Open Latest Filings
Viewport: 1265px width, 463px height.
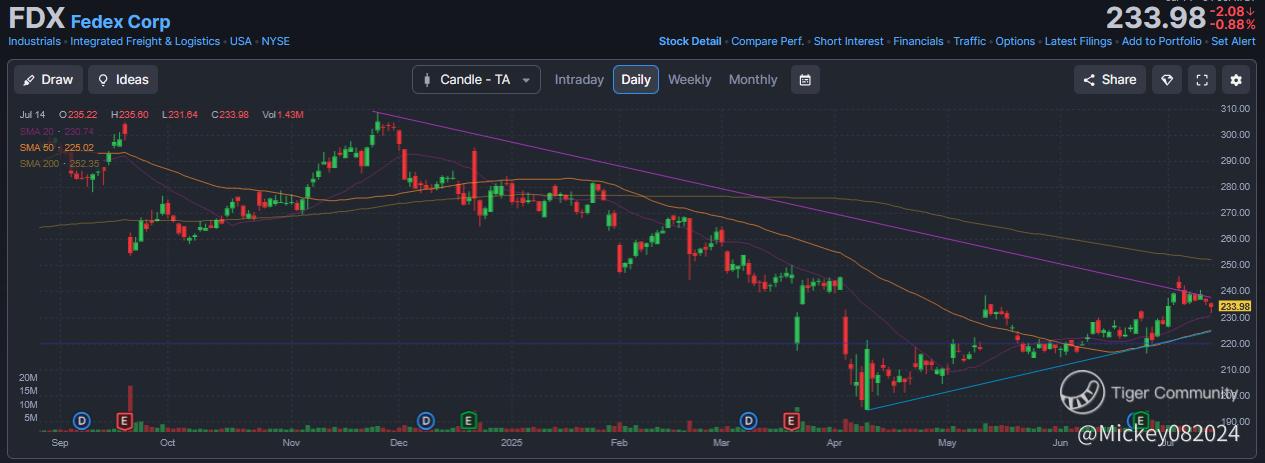1078,42
